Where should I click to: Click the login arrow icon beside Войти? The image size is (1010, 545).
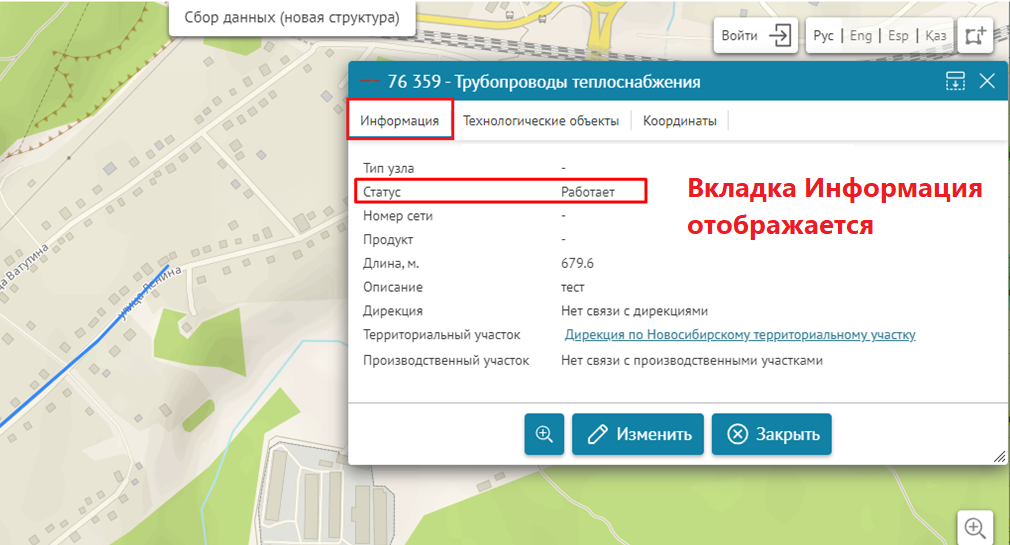tap(779, 36)
